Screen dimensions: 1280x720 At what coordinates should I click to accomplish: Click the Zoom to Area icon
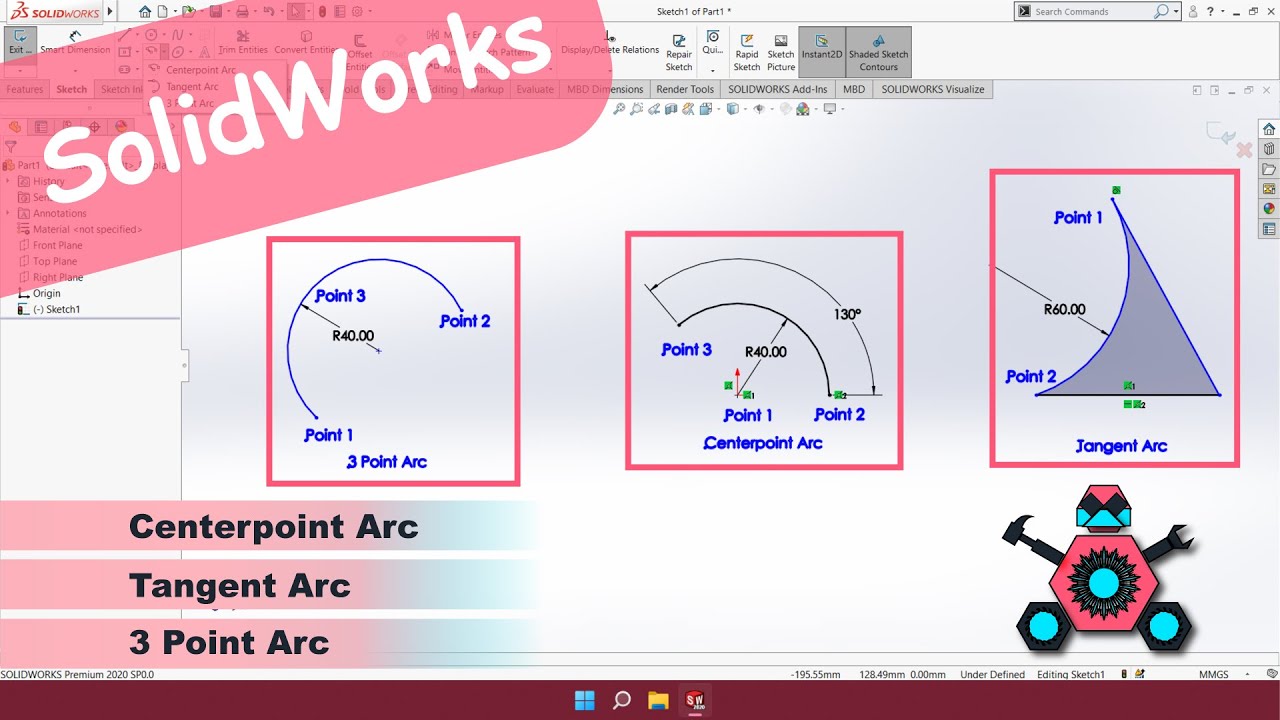click(x=638, y=109)
